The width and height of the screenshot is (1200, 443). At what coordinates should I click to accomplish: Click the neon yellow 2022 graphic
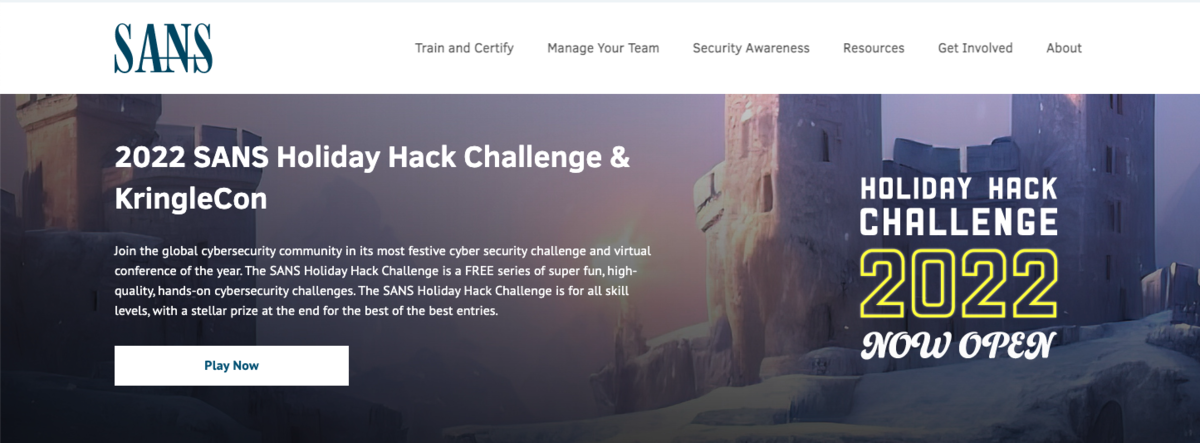coord(959,281)
